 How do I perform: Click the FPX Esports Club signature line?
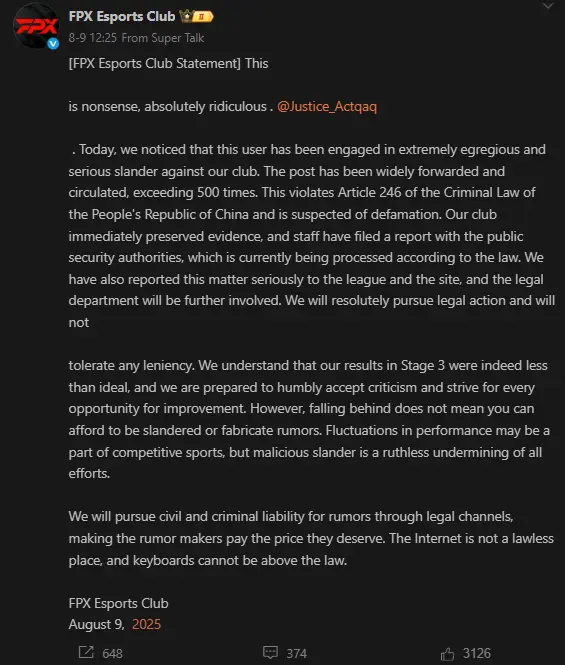pyautogui.click(x=118, y=603)
